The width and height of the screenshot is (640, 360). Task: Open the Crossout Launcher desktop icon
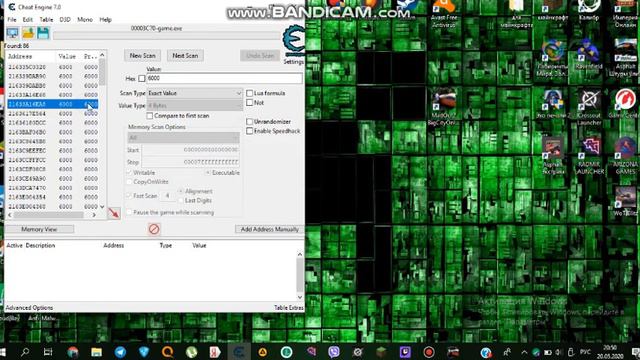[589, 108]
